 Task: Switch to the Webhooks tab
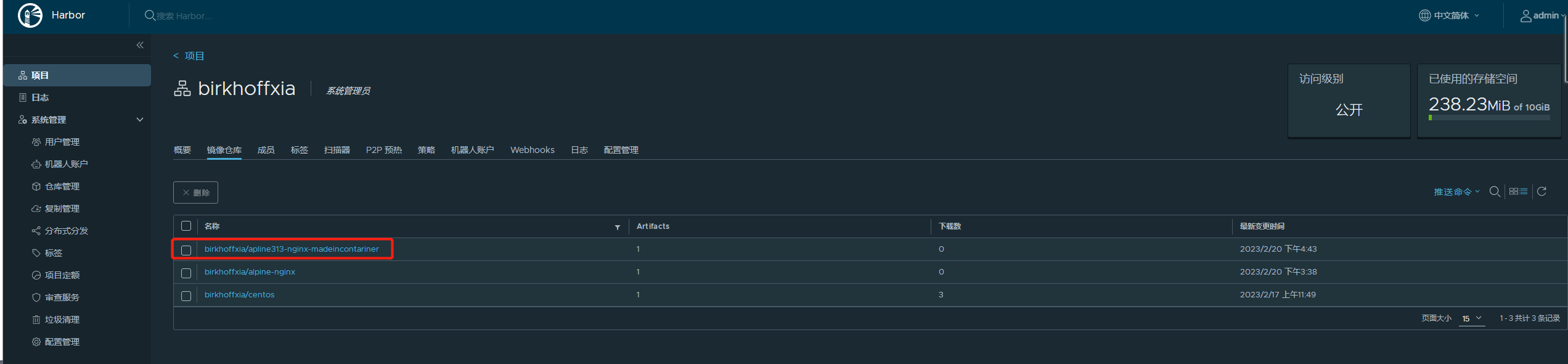coord(532,150)
